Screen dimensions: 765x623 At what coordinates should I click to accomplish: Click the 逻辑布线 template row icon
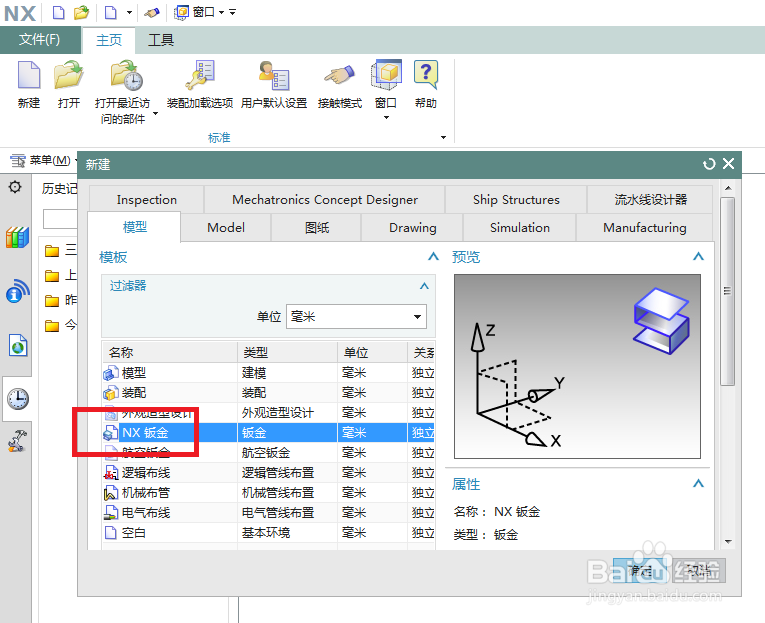coord(111,473)
